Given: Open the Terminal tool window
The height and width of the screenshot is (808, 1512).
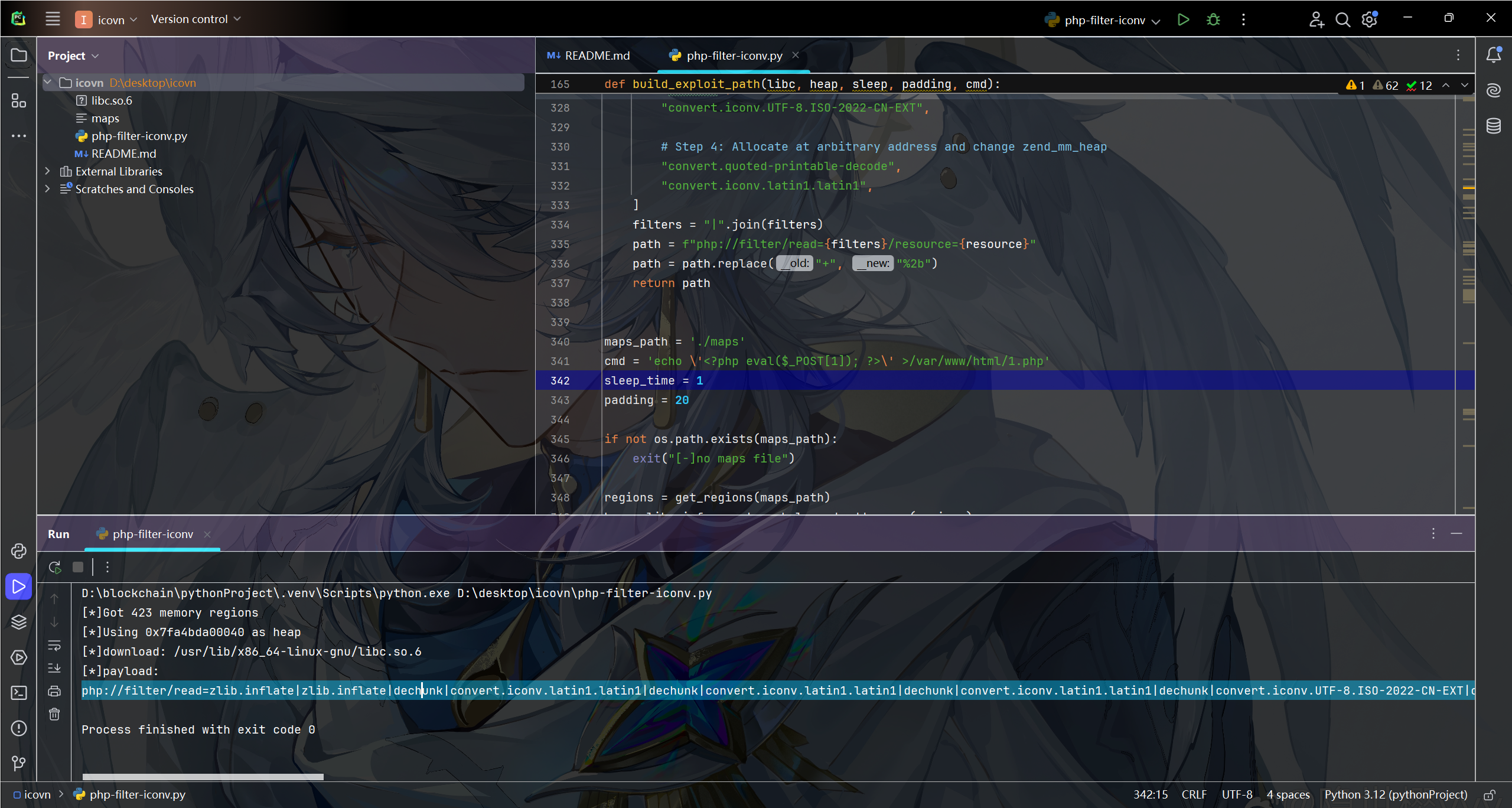Looking at the screenshot, I should point(19,693).
